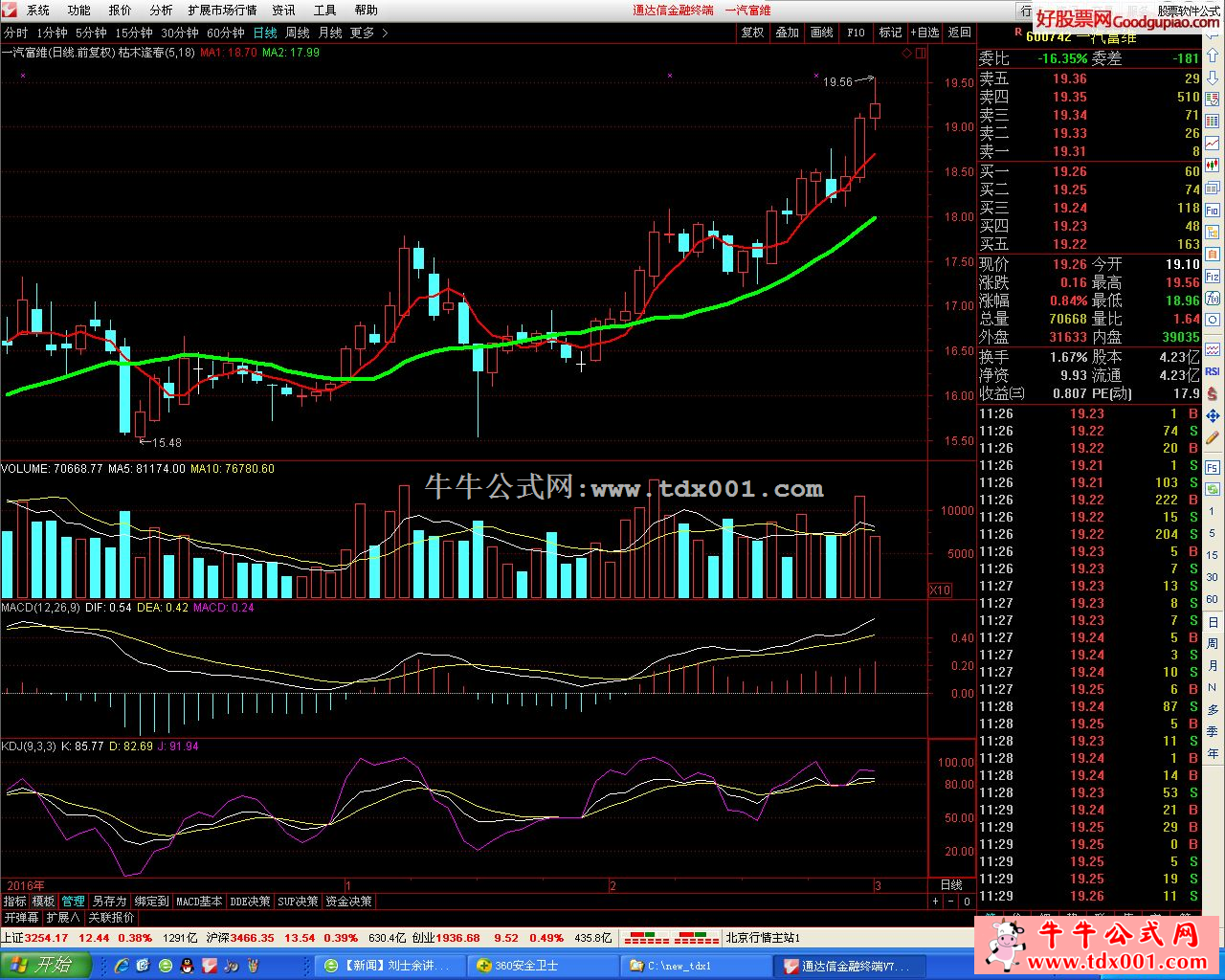Screen dimensions: 1225x980
Task: Click the F5 icon in sidebar
Action: [x=1213, y=467]
